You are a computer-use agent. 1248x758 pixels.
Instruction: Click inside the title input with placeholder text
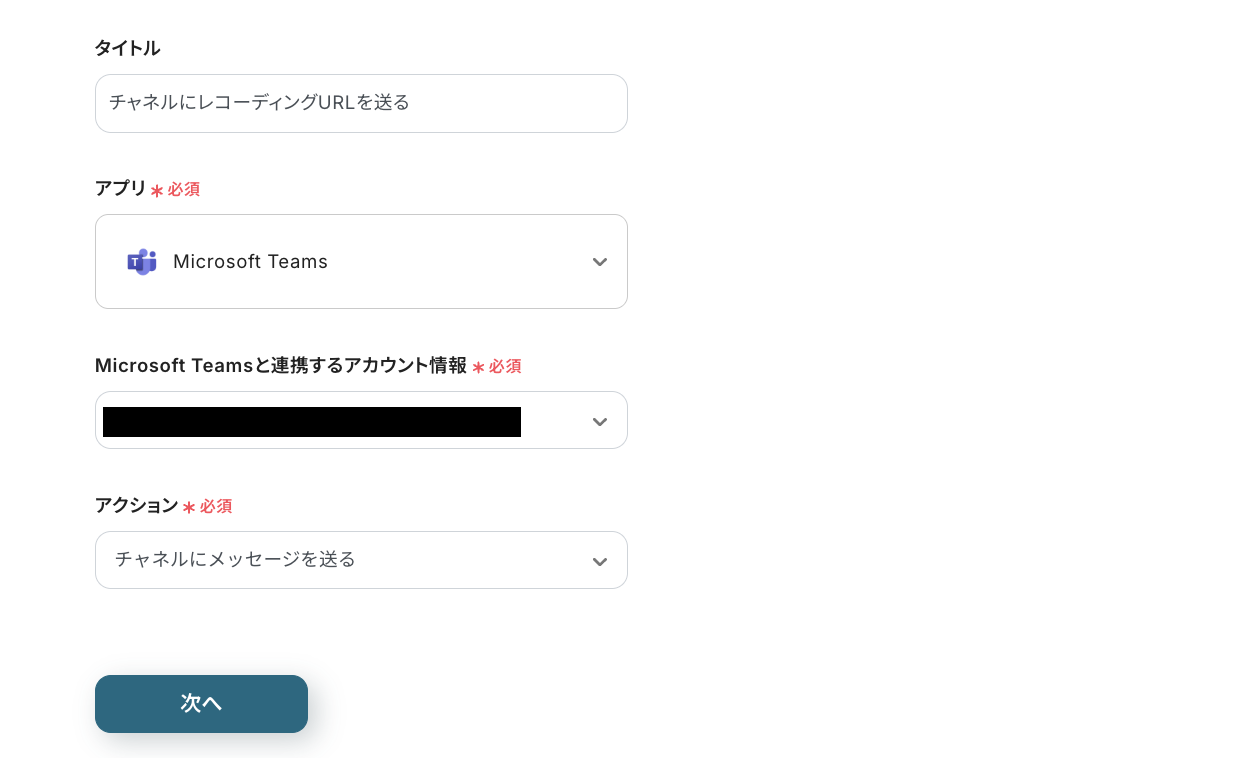click(x=361, y=103)
